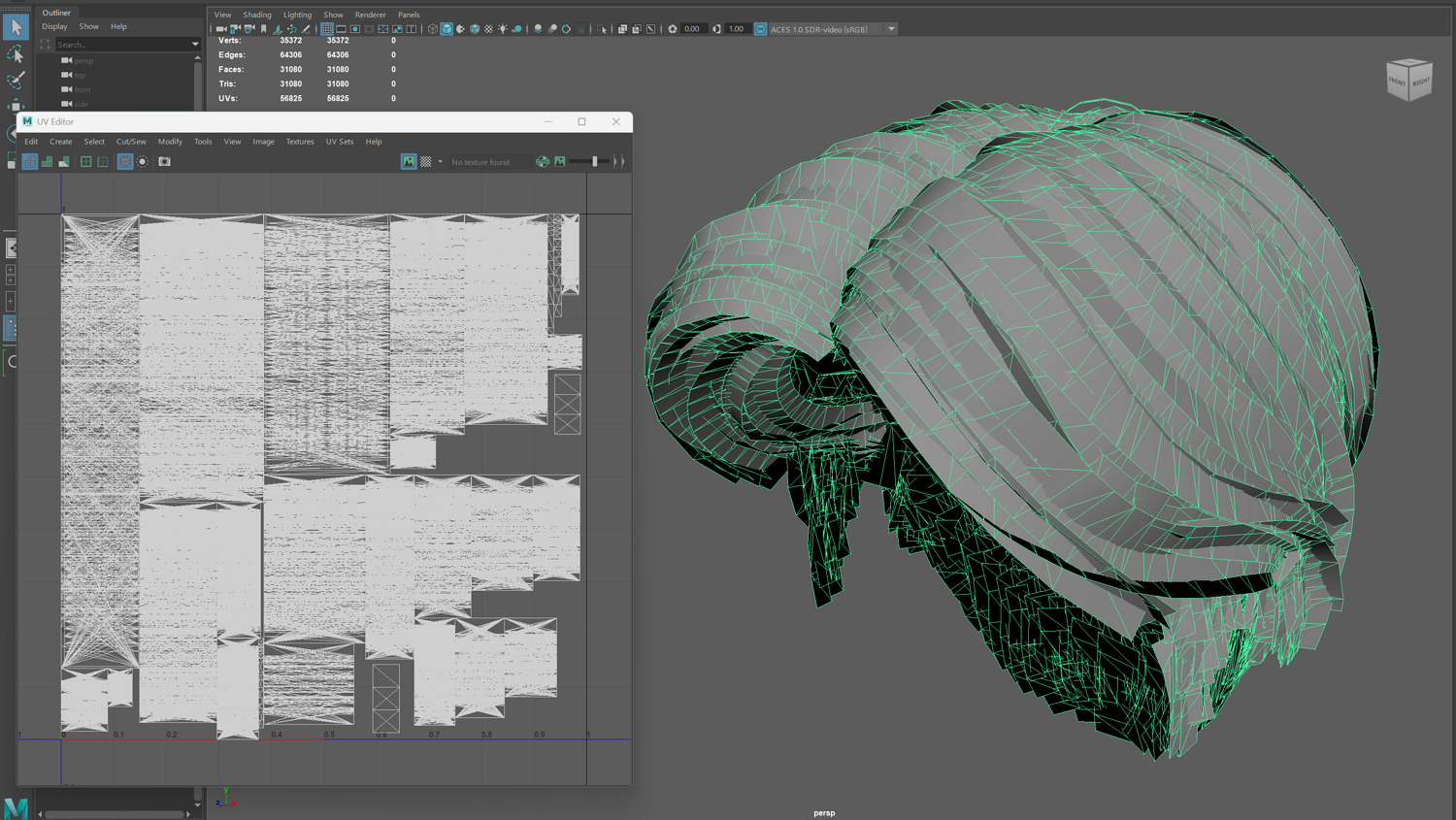Click the use all lights bulb icon
1456x820 pixels.
[503, 29]
